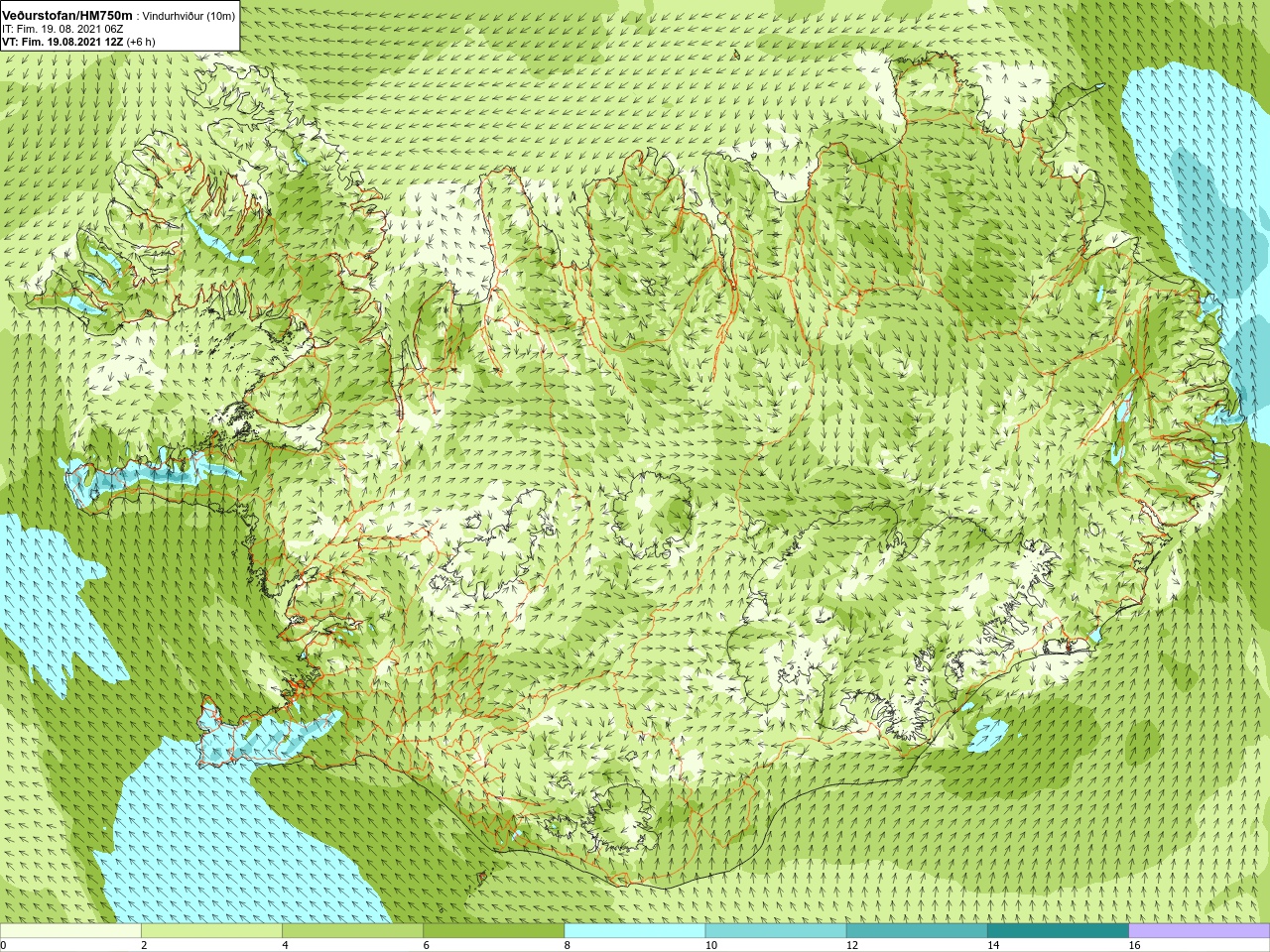Click the 4–6 medium green legend swatch
The image size is (1270, 952).
352,931
